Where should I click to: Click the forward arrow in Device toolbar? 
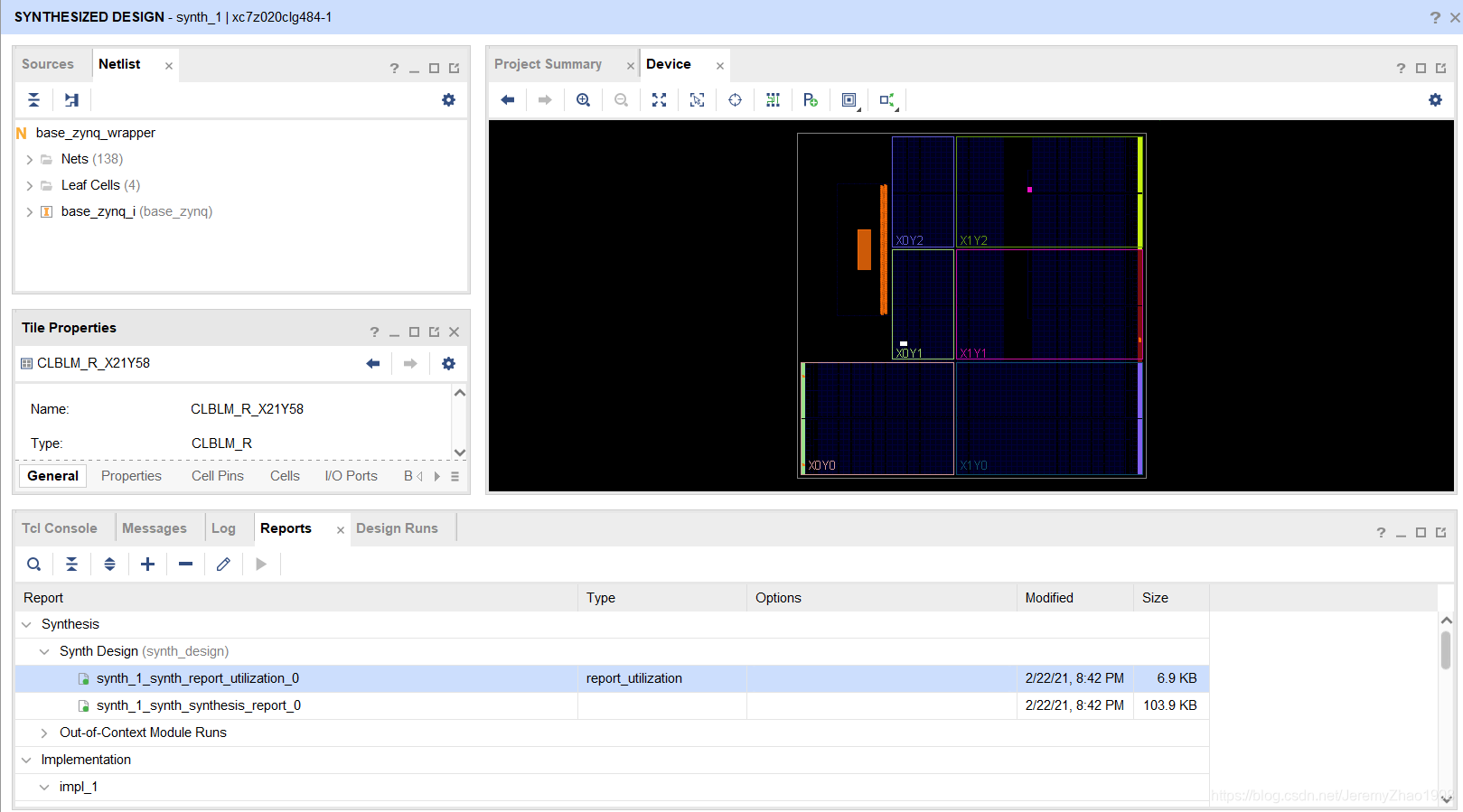coord(545,100)
